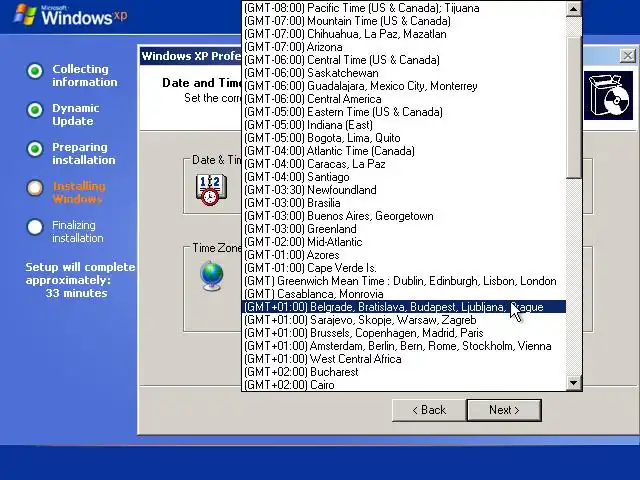Go to the Next setup page
The width and height of the screenshot is (640, 480).
coord(504,410)
